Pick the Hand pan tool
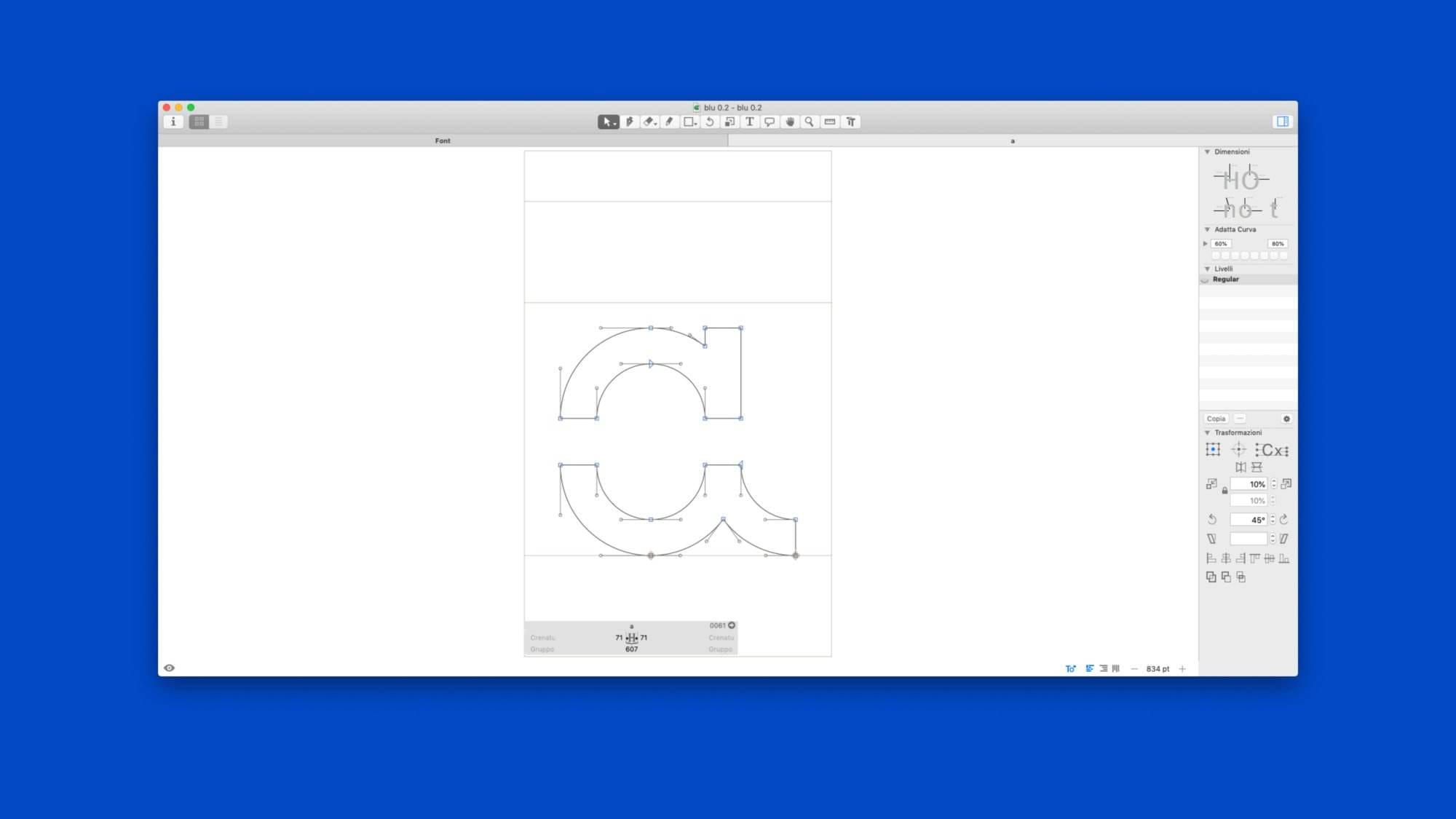Viewport: 1456px width, 819px height. [790, 122]
